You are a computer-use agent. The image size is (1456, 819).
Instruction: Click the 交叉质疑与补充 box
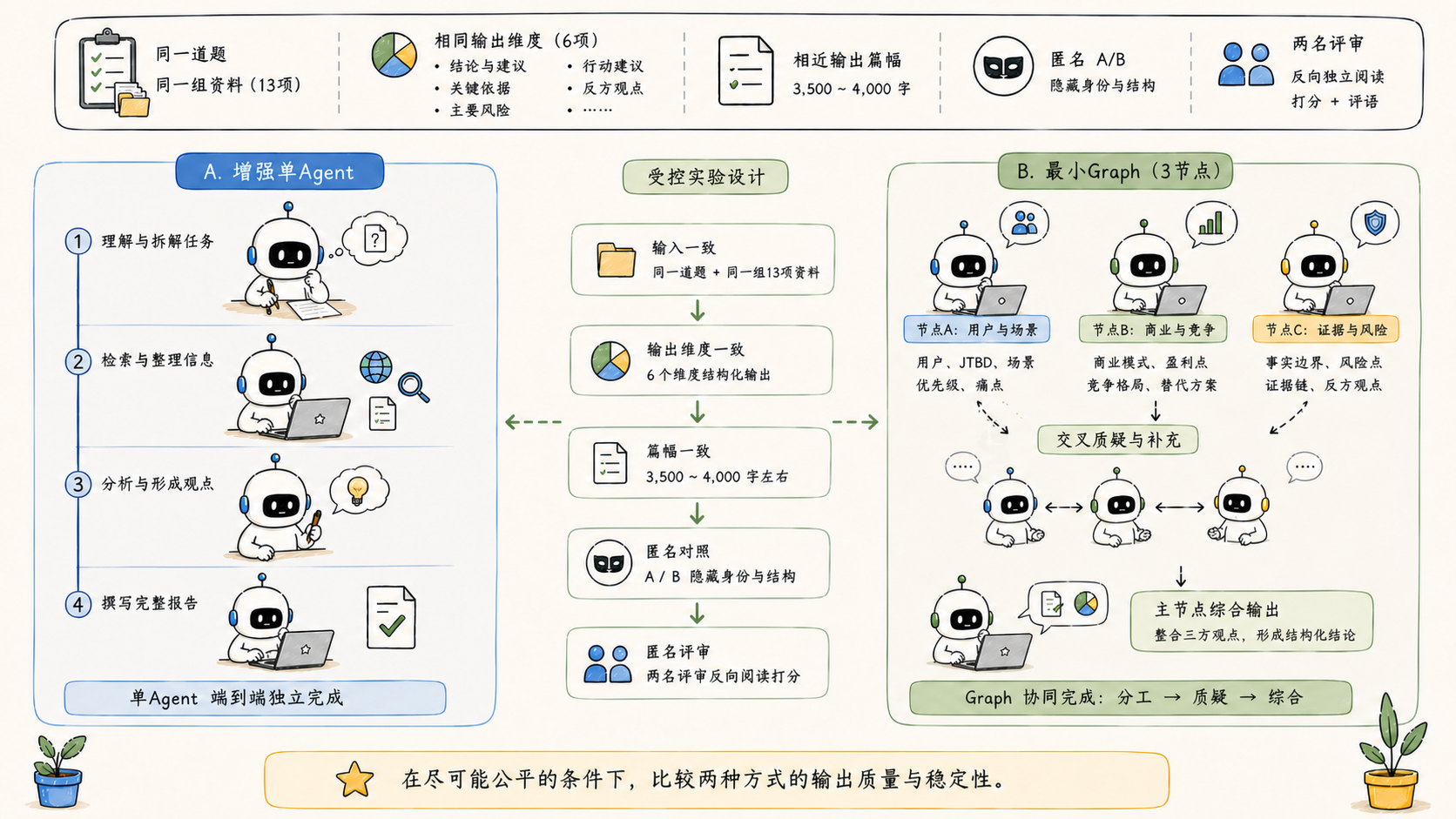(x=1118, y=440)
